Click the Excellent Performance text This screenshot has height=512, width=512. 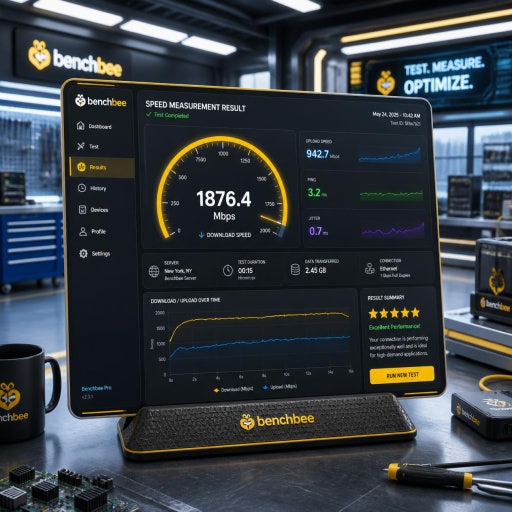[394, 327]
